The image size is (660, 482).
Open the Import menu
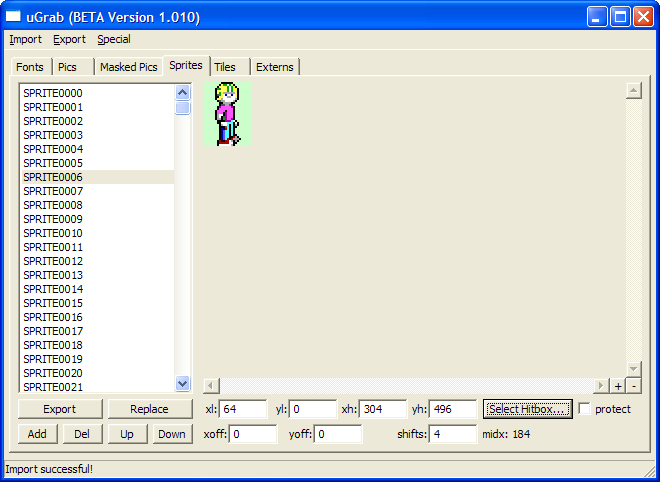tap(26, 39)
